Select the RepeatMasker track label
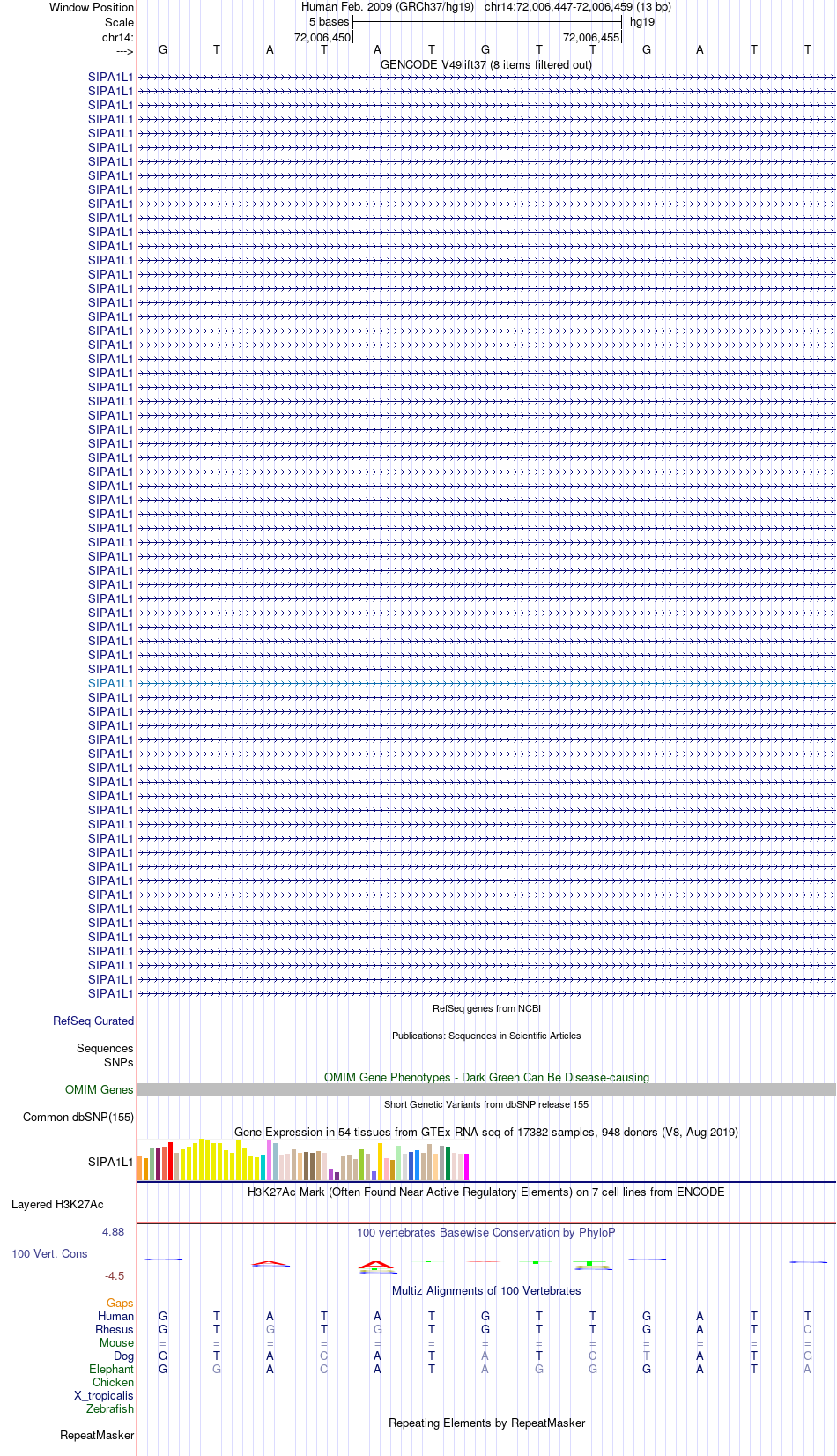The width and height of the screenshot is (837, 1456). click(97, 1435)
